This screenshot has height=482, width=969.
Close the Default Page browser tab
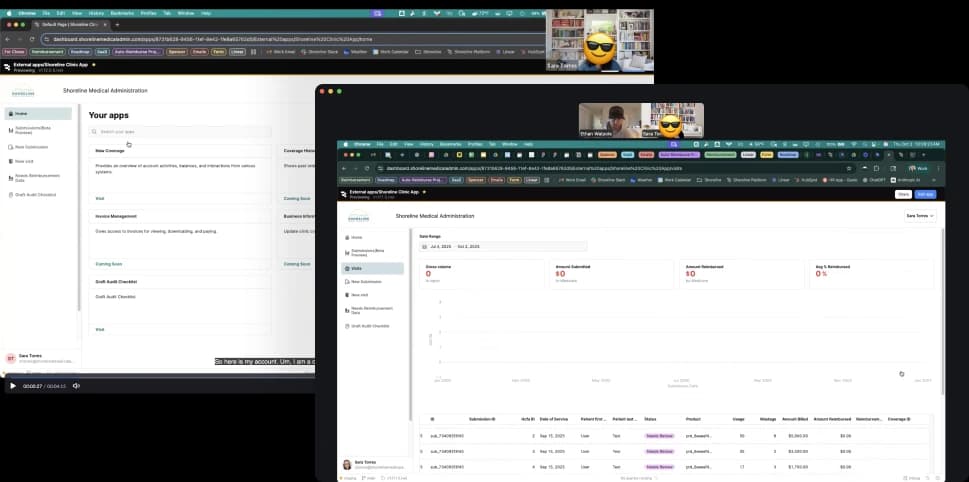tap(105, 25)
